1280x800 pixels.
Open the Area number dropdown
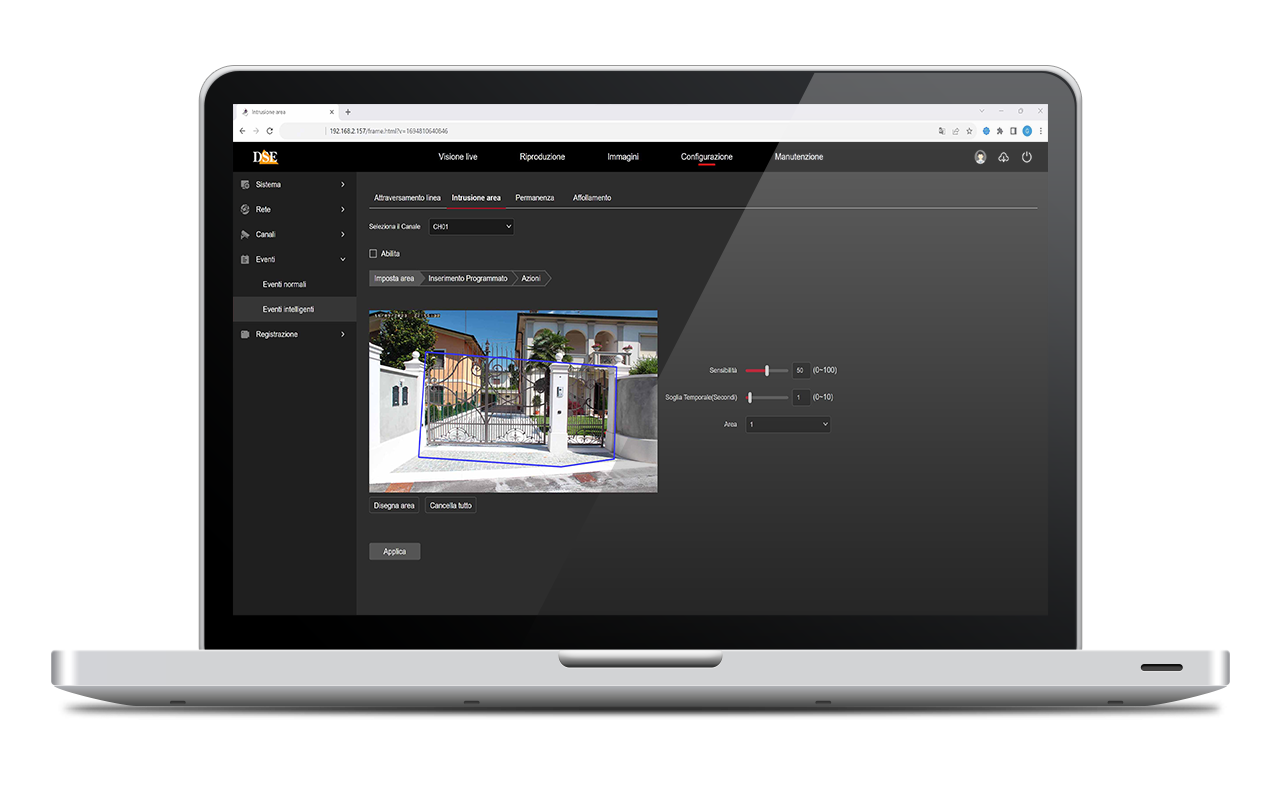tap(787, 424)
